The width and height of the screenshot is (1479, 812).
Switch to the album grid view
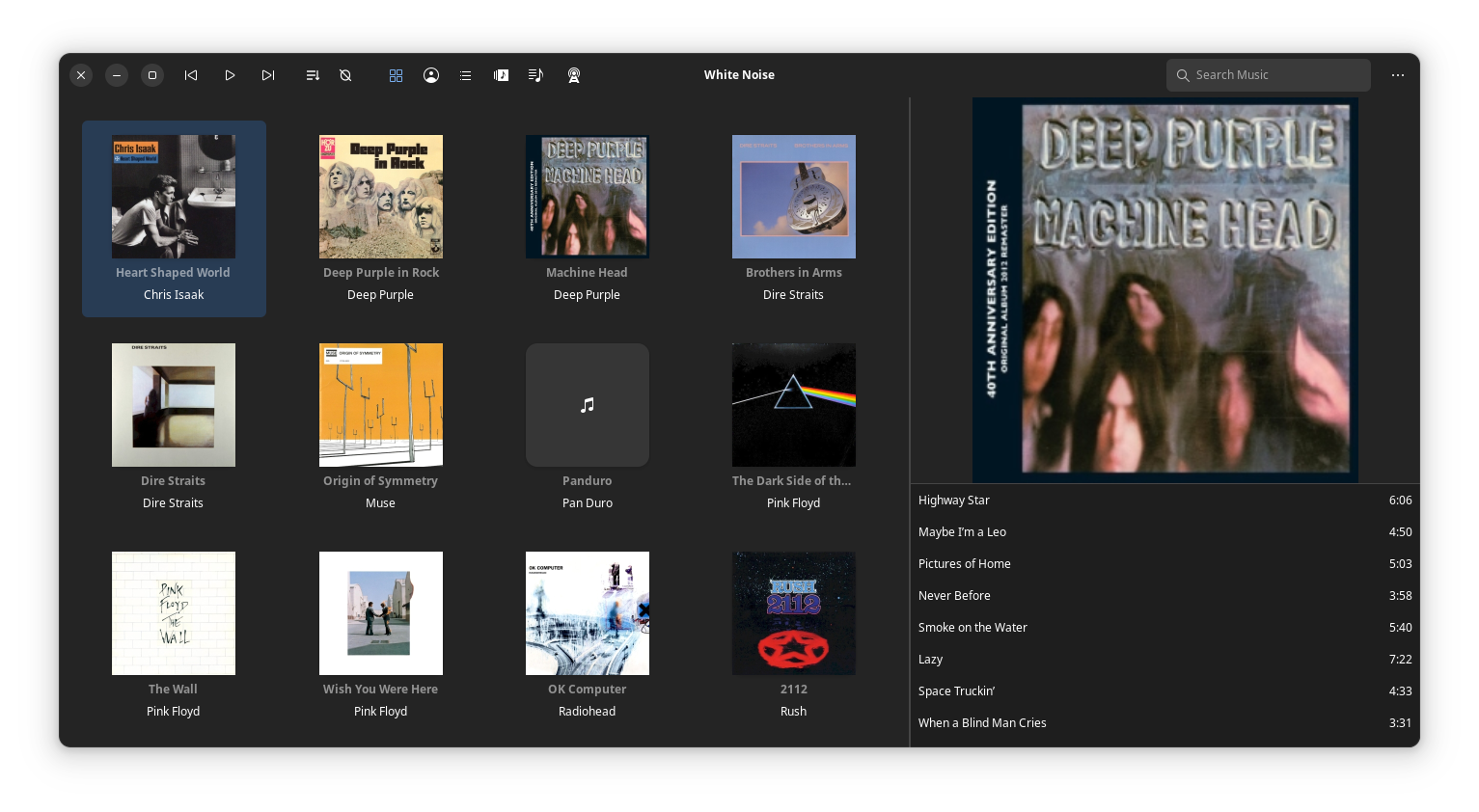pyautogui.click(x=396, y=75)
